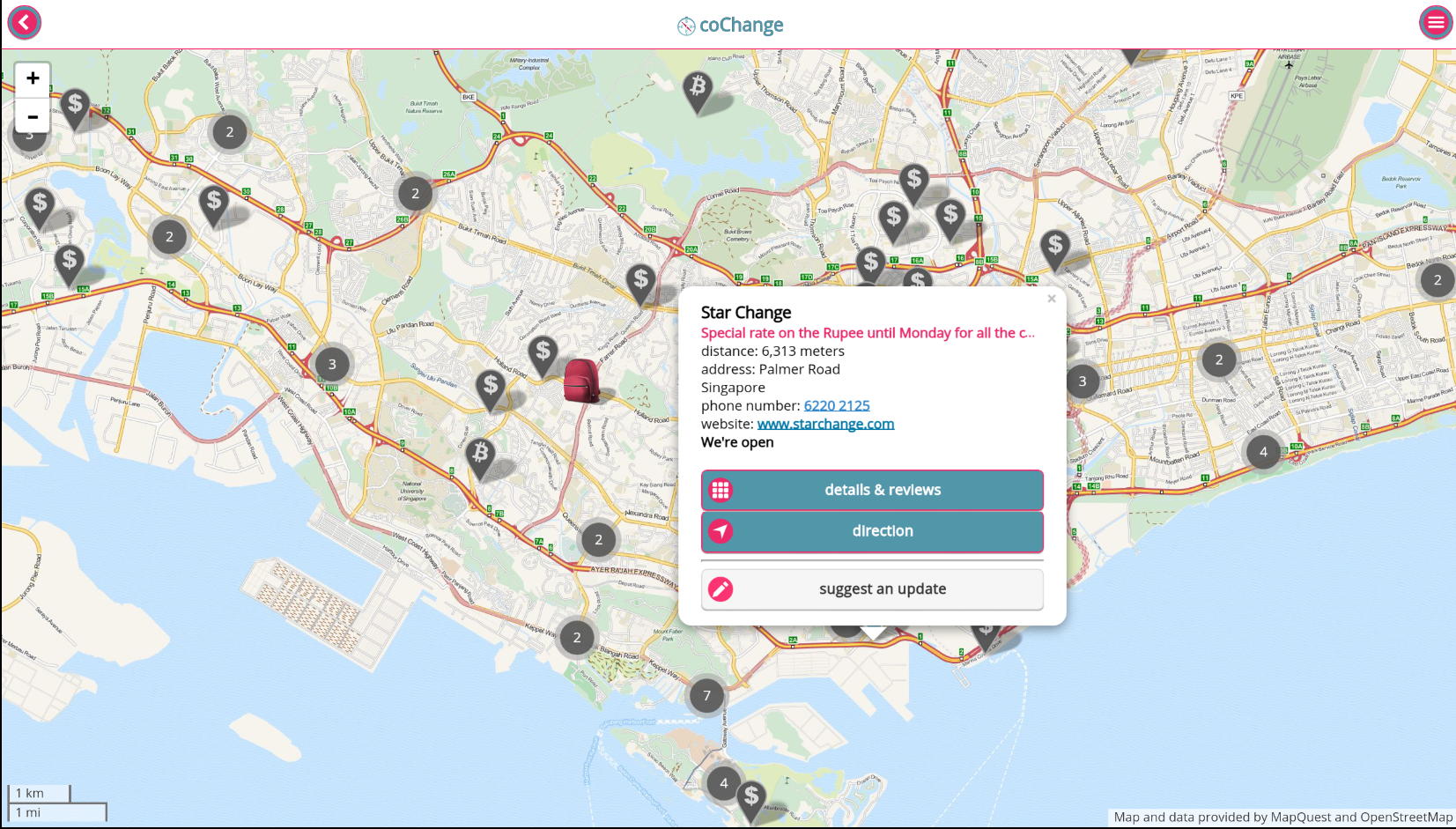This screenshot has height=829, width=1456.
Task: Open cluster 2 near Alexandra Road
Action: [x=599, y=540]
